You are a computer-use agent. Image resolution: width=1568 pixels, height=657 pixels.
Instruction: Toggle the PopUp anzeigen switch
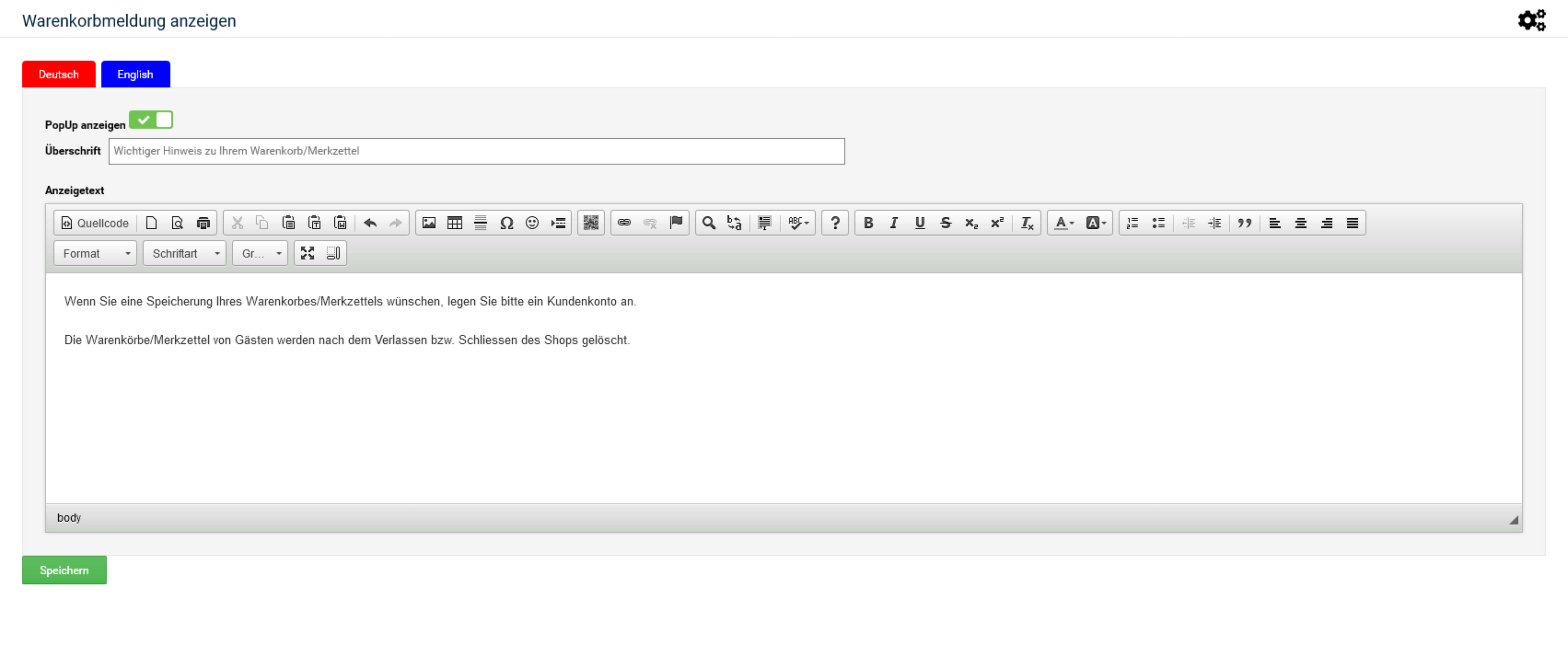(151, 120)
